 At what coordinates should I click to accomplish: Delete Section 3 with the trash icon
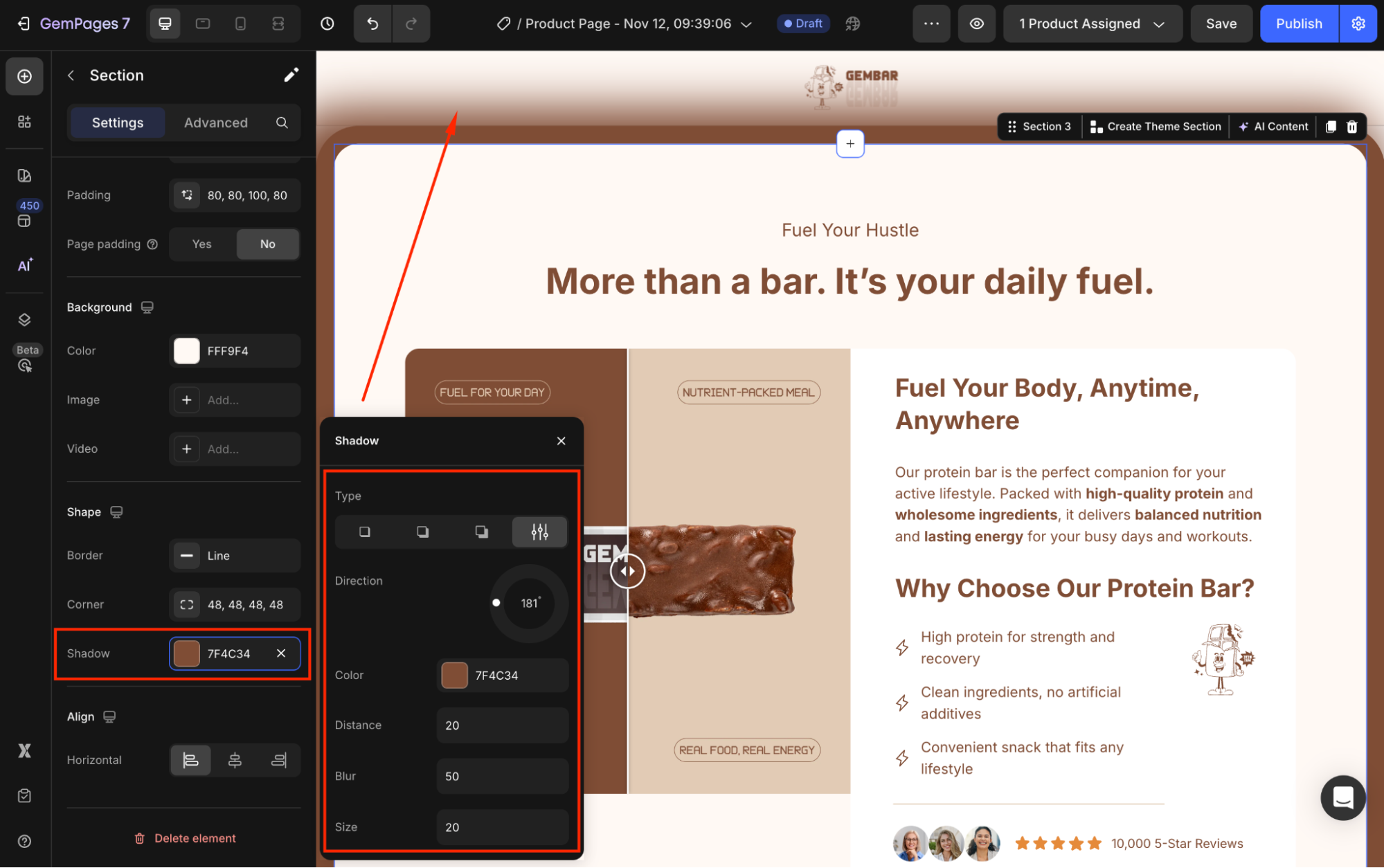(1351, 127)
